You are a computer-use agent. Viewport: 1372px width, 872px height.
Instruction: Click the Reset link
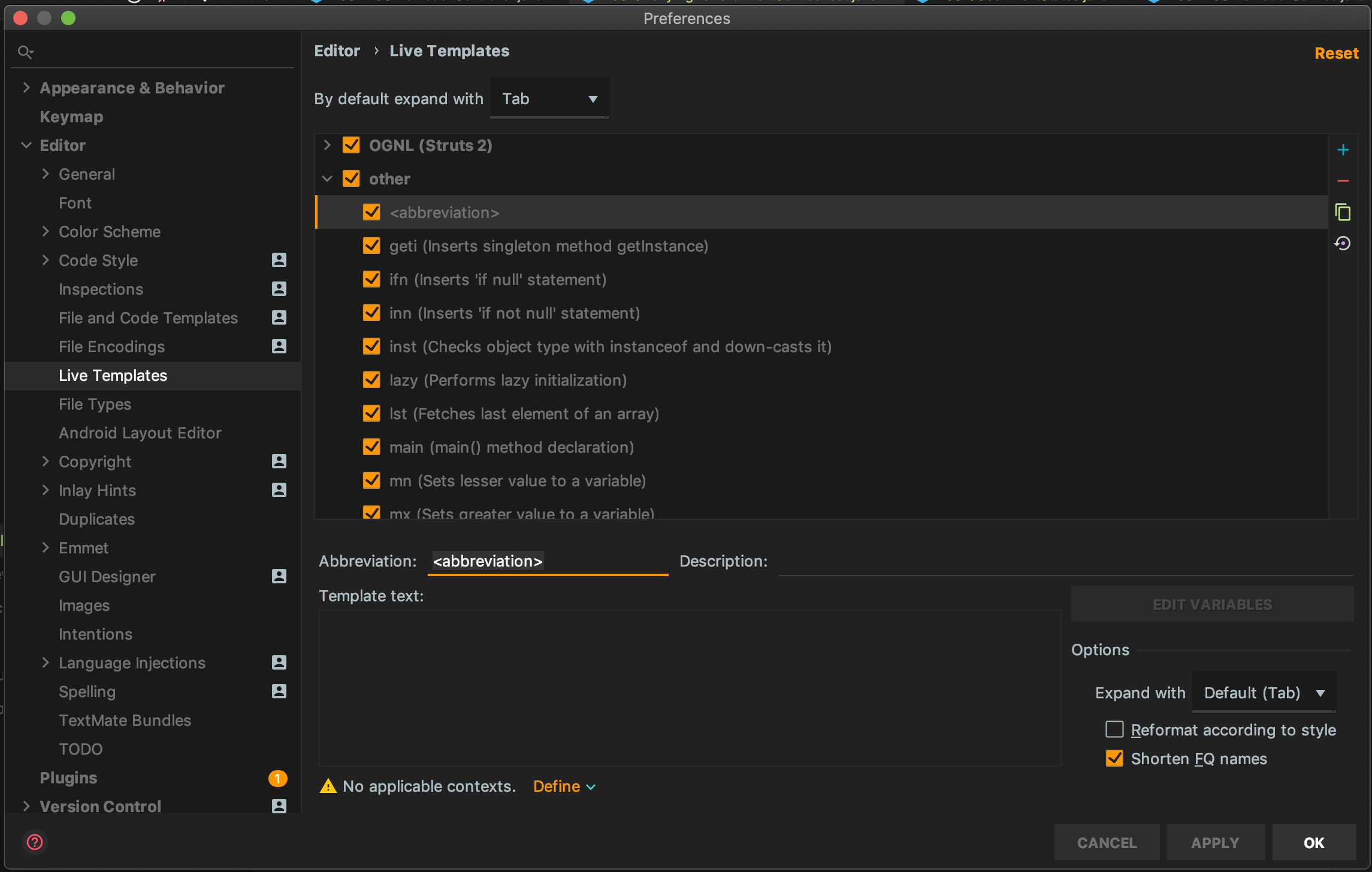coord(1335,53)
